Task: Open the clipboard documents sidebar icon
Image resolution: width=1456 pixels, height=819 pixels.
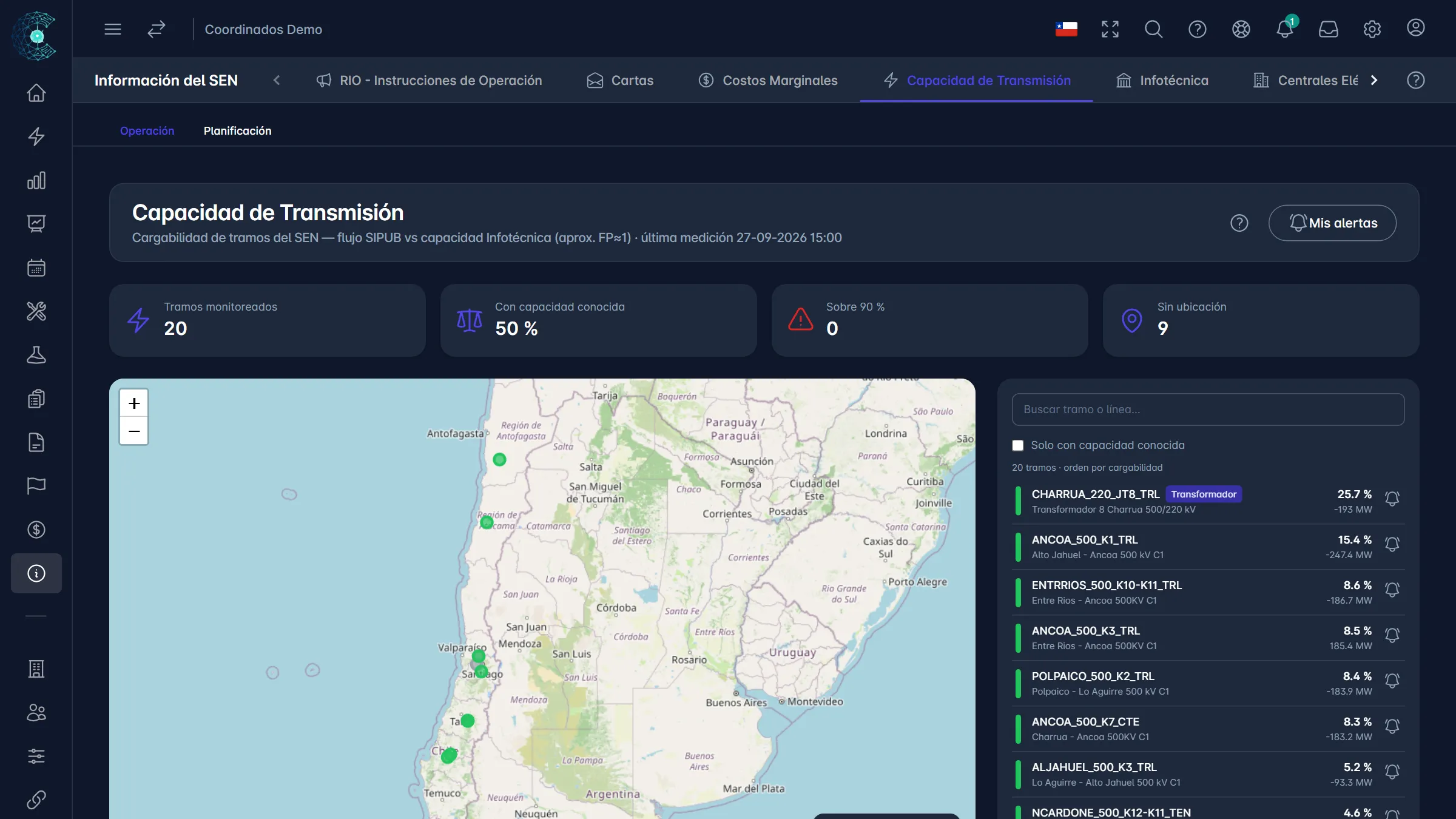Action: pos(36,399)
